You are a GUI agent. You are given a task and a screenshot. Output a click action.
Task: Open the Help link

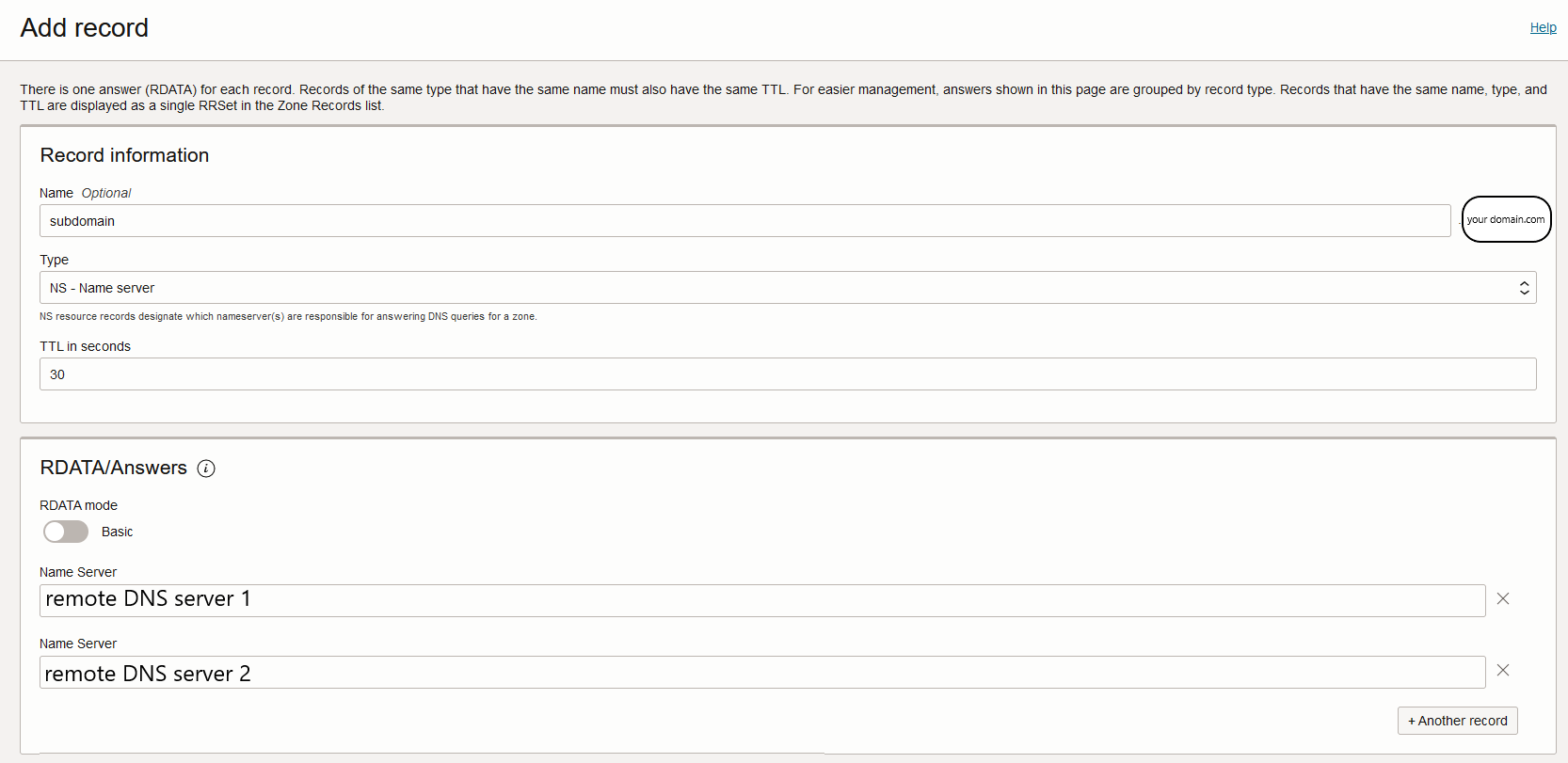[x=1543, y=28]
